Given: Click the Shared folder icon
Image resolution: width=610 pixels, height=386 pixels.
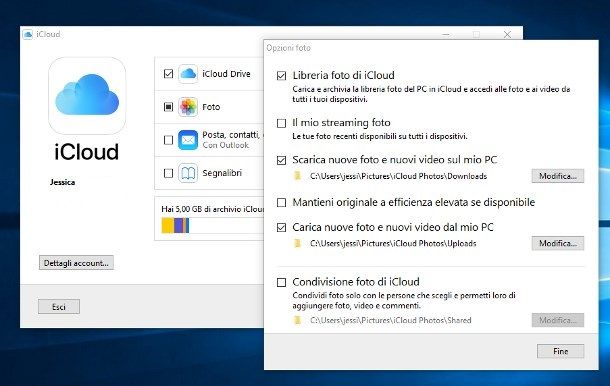Looking at the screenshot, I should [x=298, y=320].
